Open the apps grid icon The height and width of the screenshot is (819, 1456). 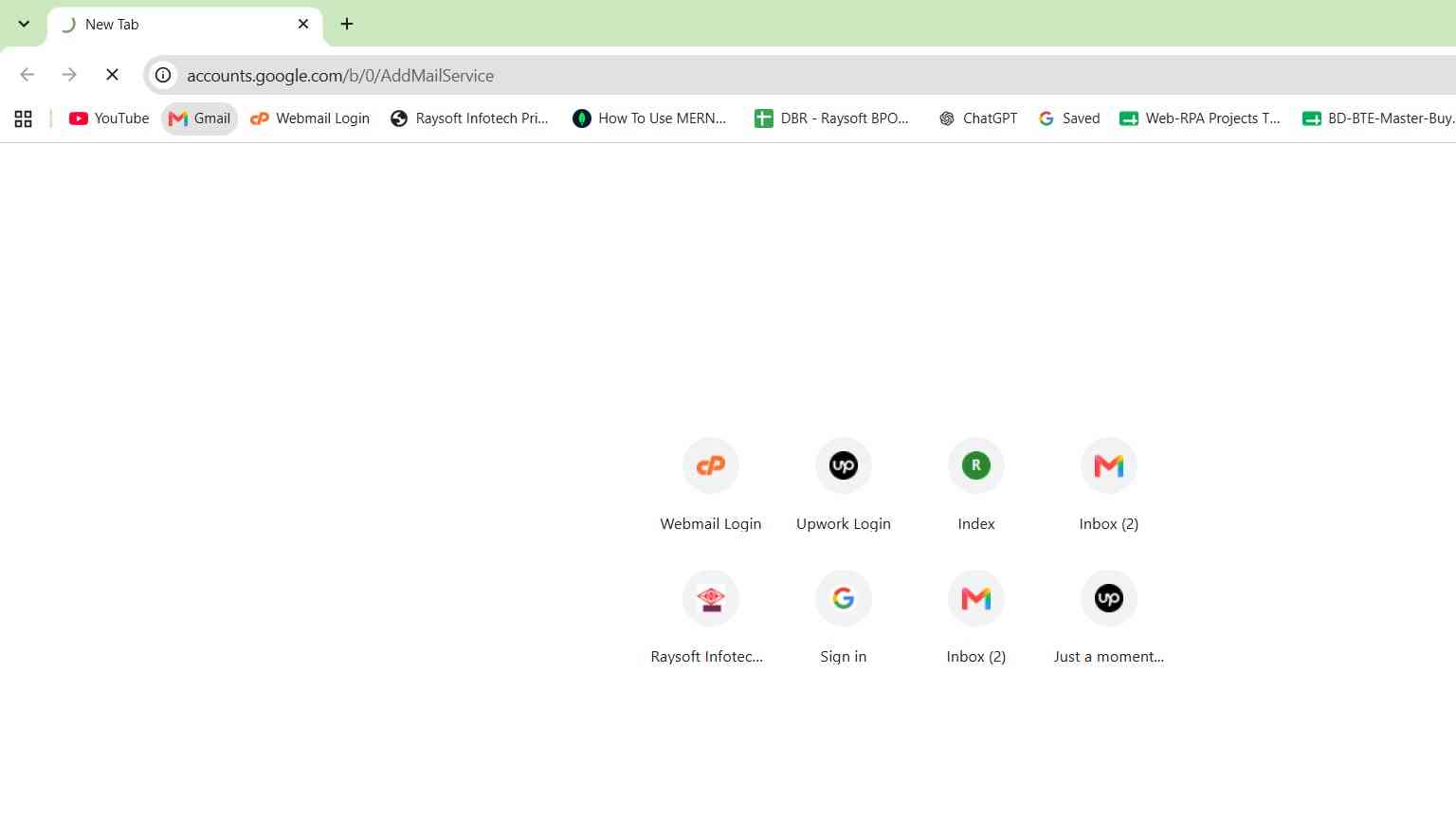pyautogui.click(x=24, y=118)
